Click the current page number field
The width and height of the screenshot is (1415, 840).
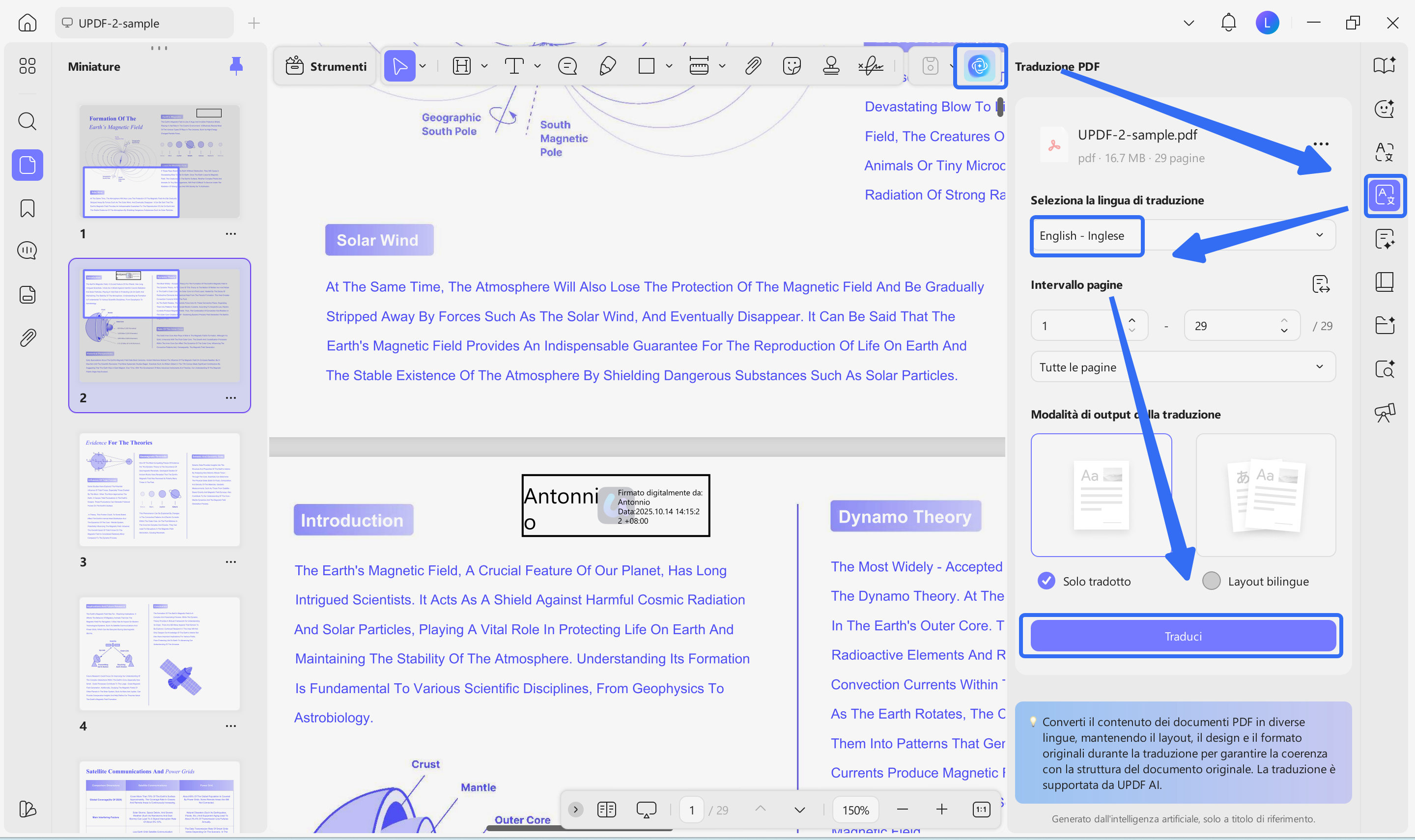(x=691, y=810)
